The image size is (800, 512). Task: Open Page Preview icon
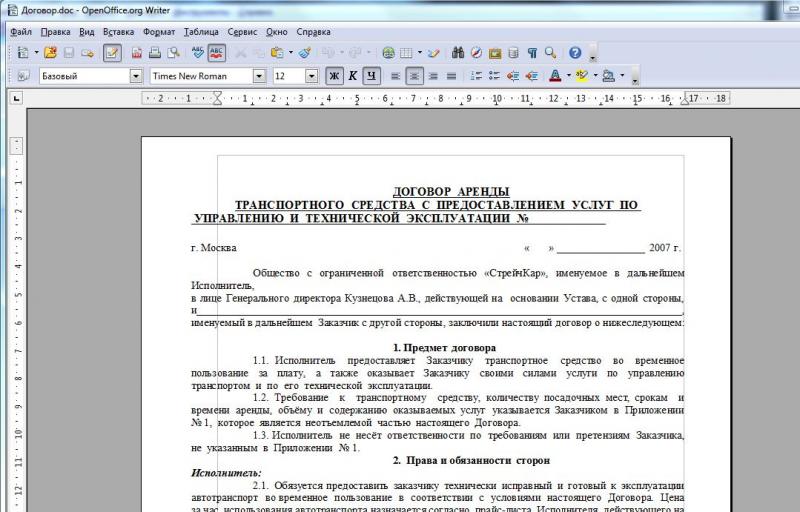click(174, 53)
